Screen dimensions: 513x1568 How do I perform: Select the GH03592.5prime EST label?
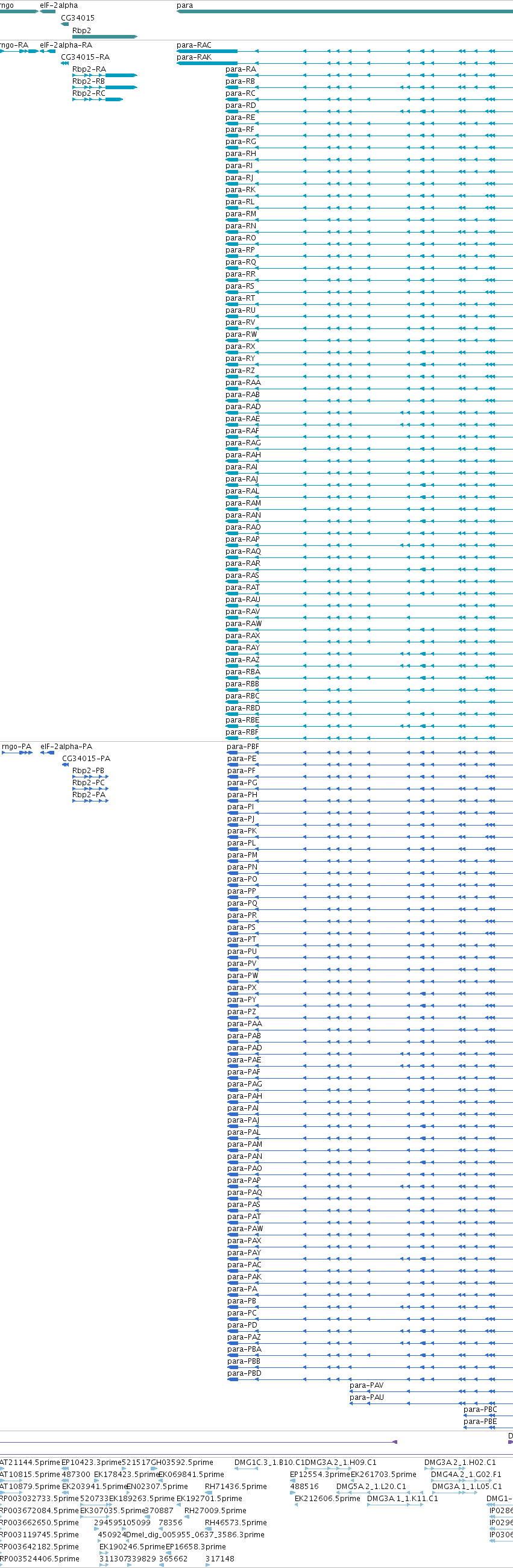182,1463
